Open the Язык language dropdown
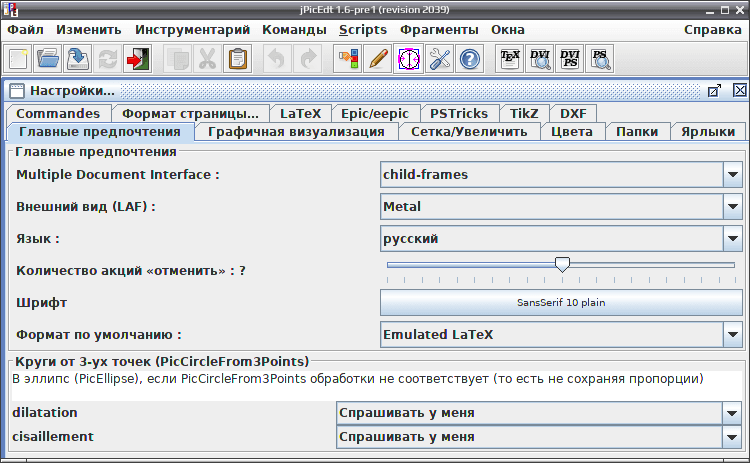The image size is (750, 463). tap(732, 239)
